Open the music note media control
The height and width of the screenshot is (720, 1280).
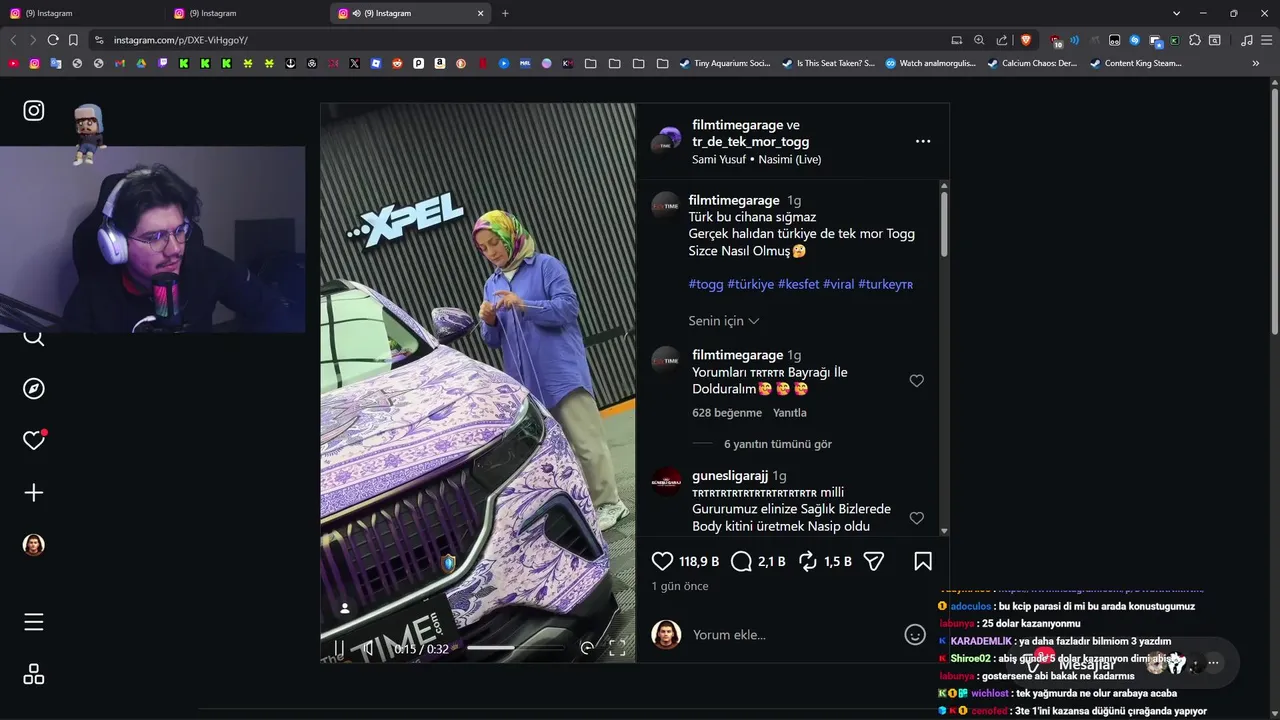click(x=1246, y=40)
